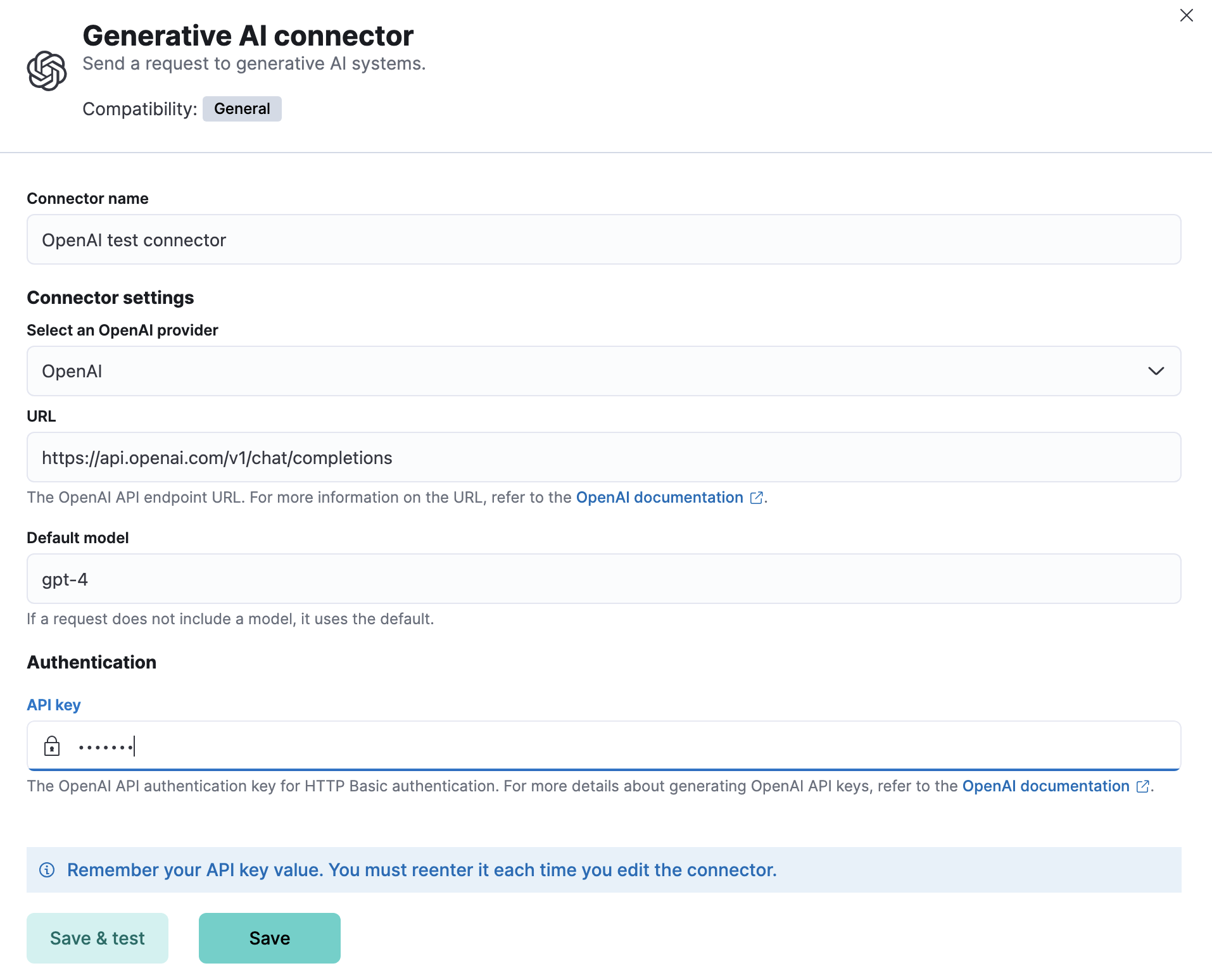Click the lock icon inside API key field
This screenshot has height=980, width=1212.
point(53,746)
